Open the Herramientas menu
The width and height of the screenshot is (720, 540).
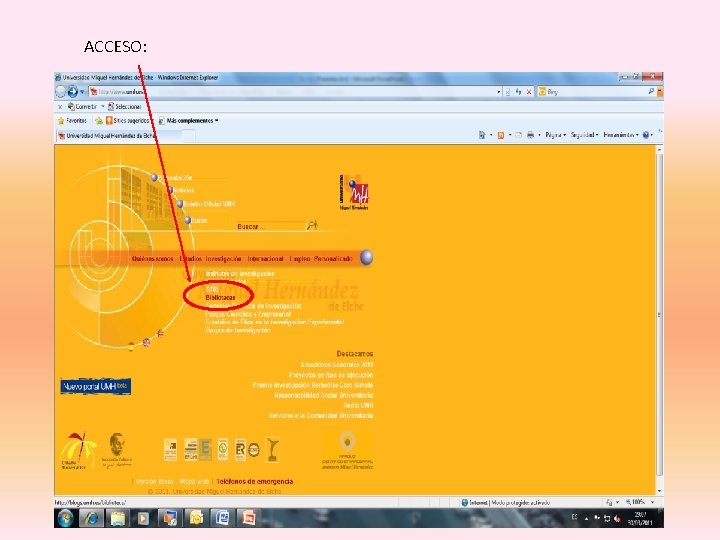[621, 135]
